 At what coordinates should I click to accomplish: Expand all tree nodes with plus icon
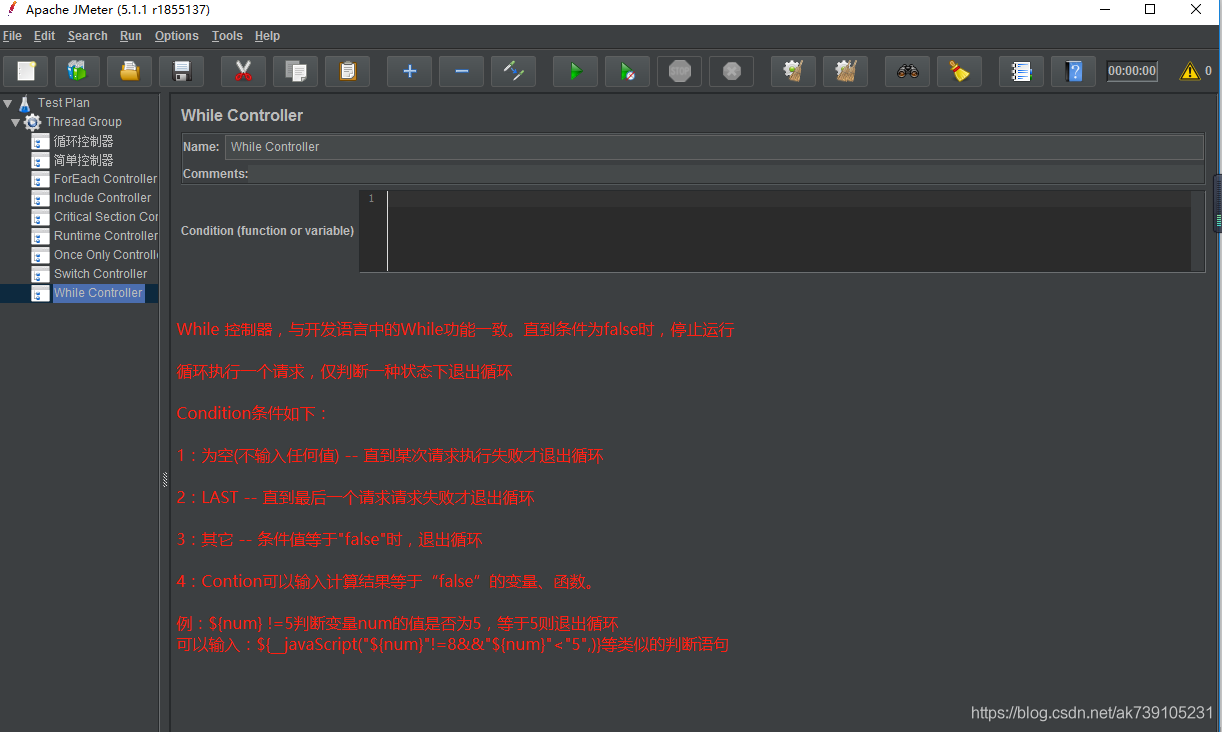pos(409,71)
